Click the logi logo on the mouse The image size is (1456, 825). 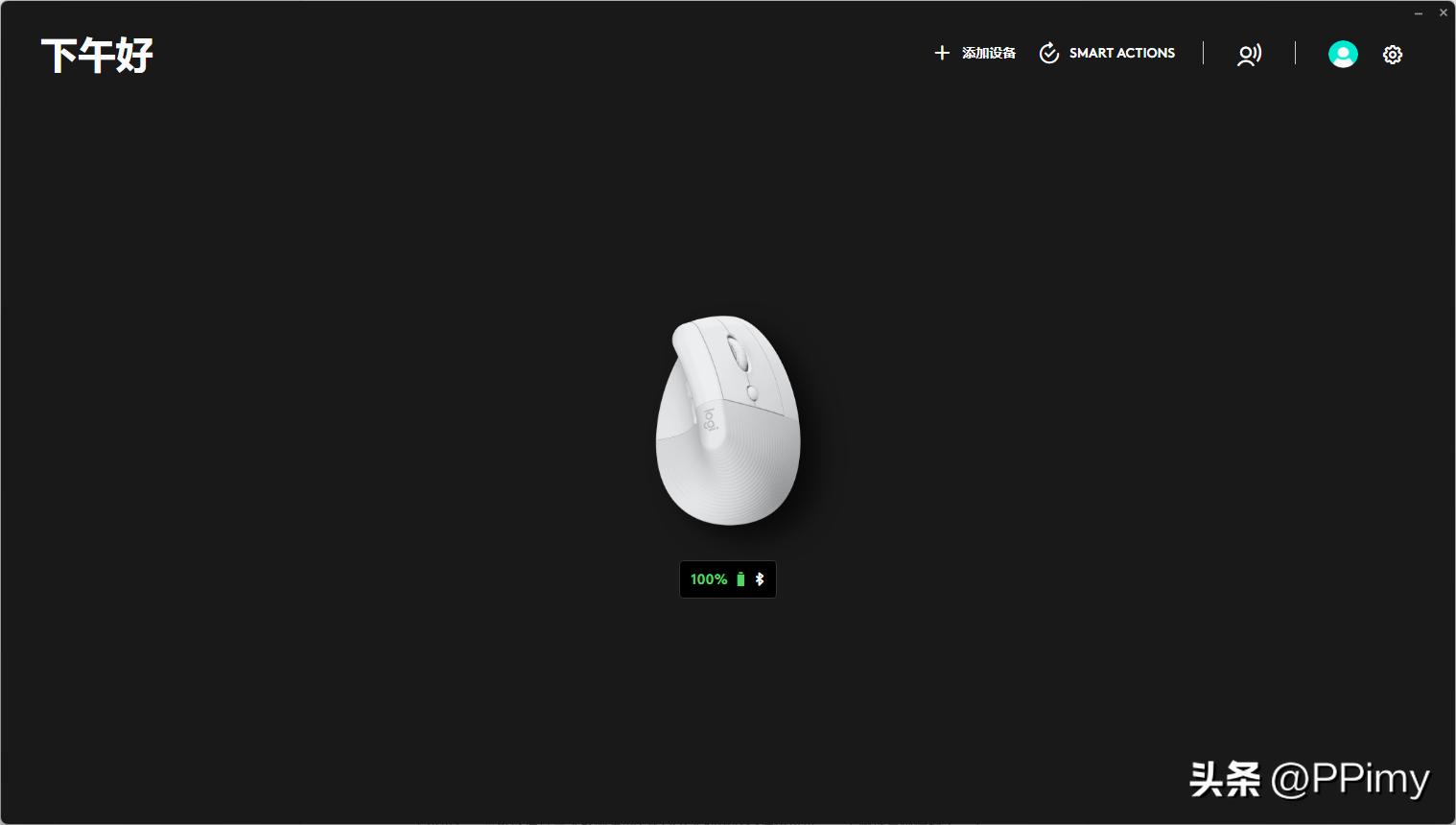pos(711,419)
